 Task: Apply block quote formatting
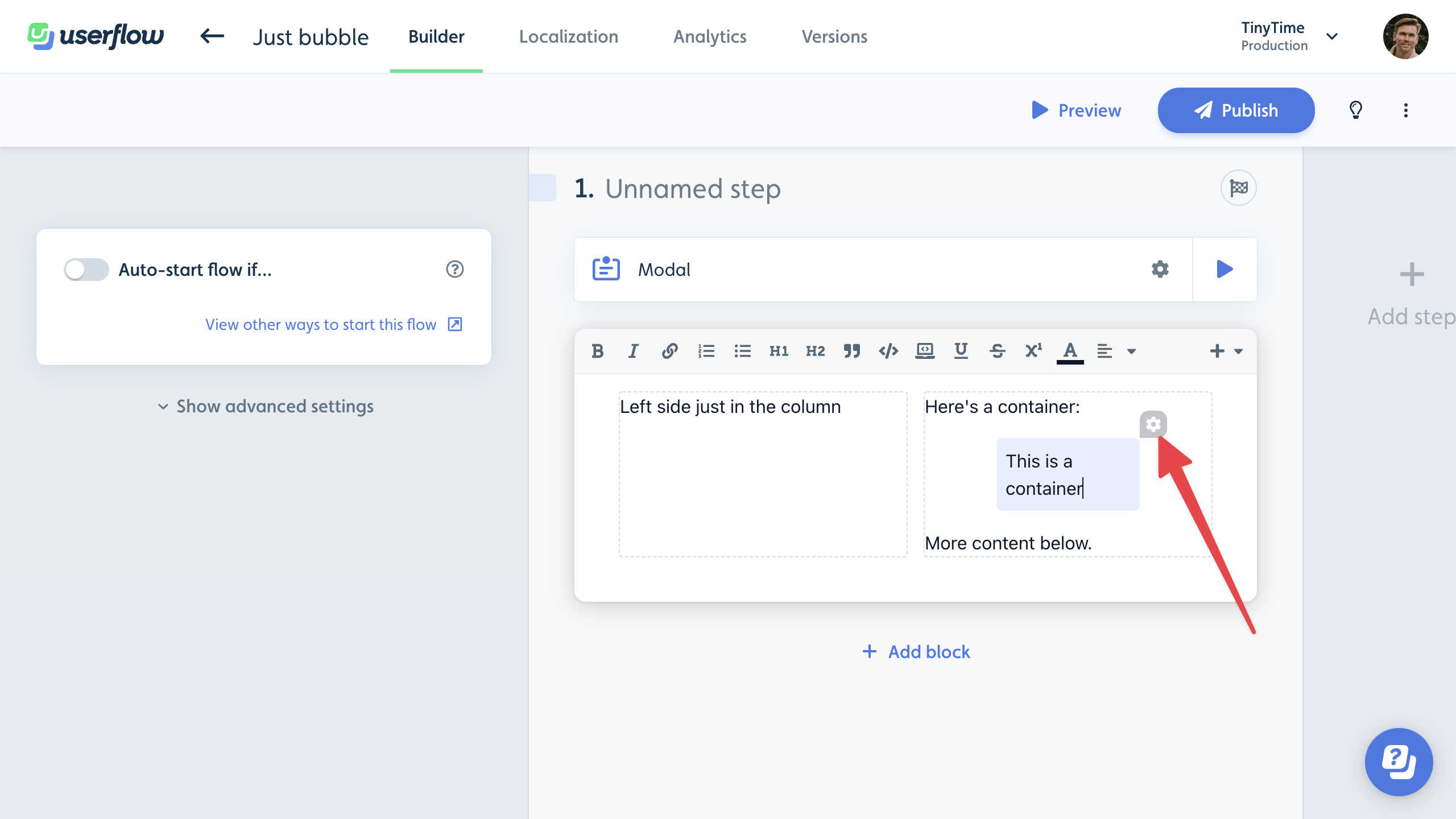851,351
